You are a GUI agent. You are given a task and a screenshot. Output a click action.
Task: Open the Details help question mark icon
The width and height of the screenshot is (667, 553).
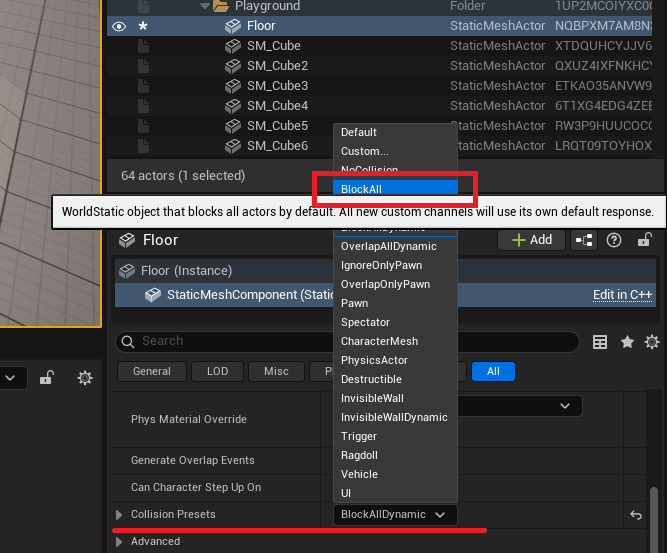pyautogui.click(x=614, y=240)
